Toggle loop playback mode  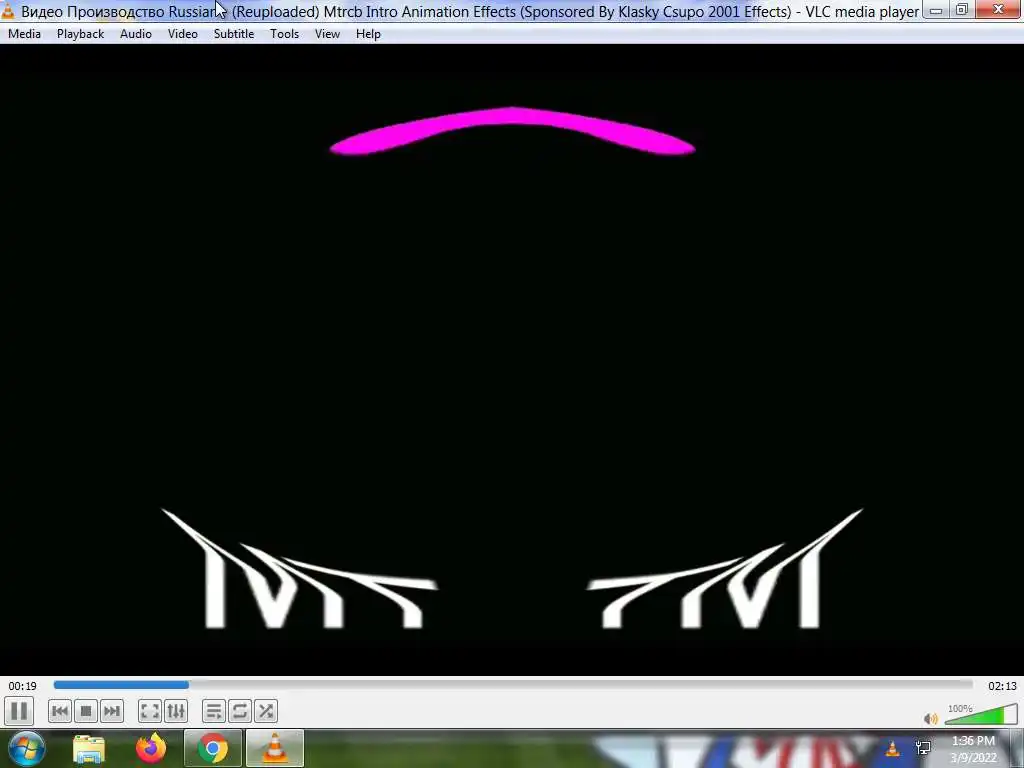pos(240,711)
